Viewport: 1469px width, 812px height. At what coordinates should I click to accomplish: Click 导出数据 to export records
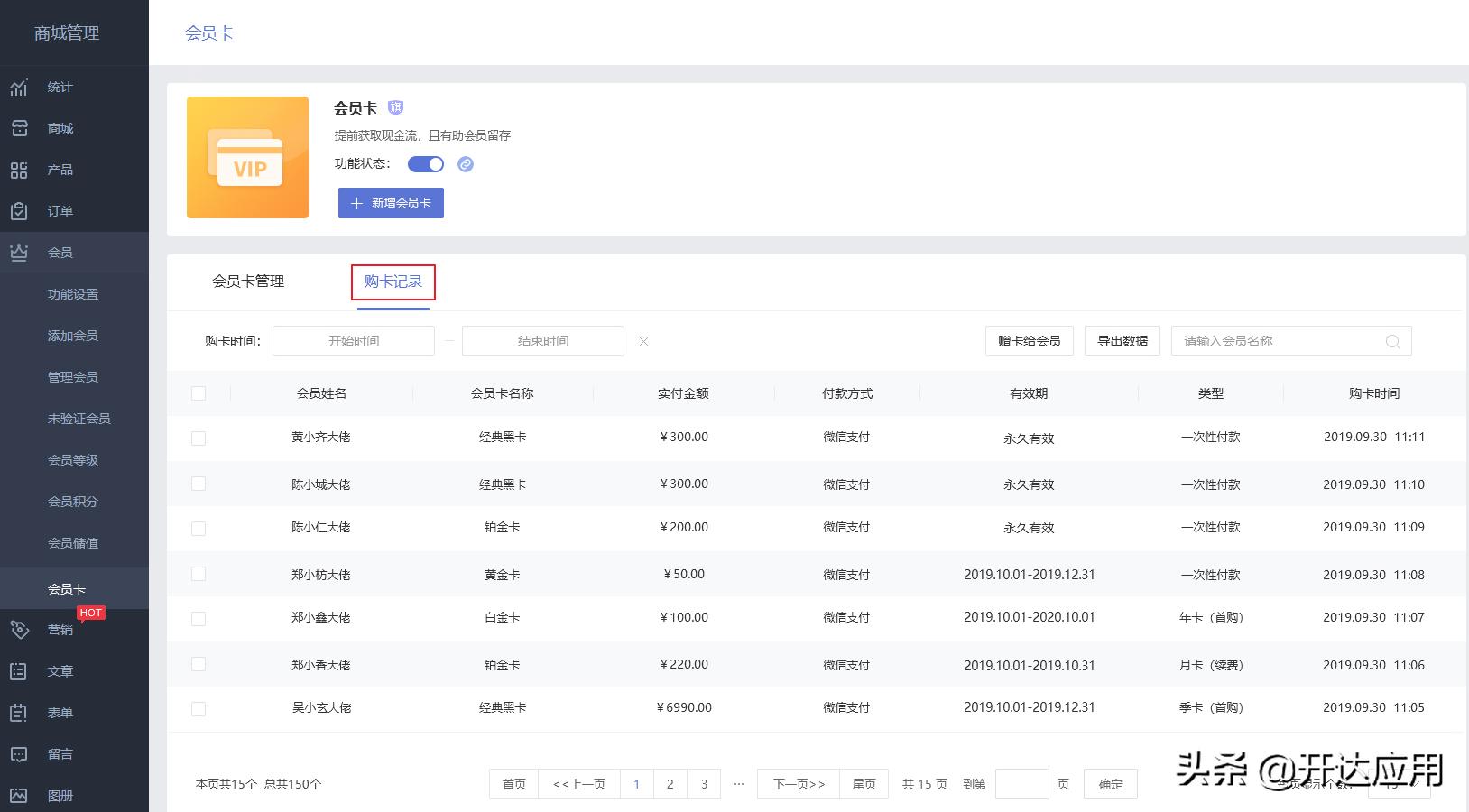click(x=1122, y=341)
